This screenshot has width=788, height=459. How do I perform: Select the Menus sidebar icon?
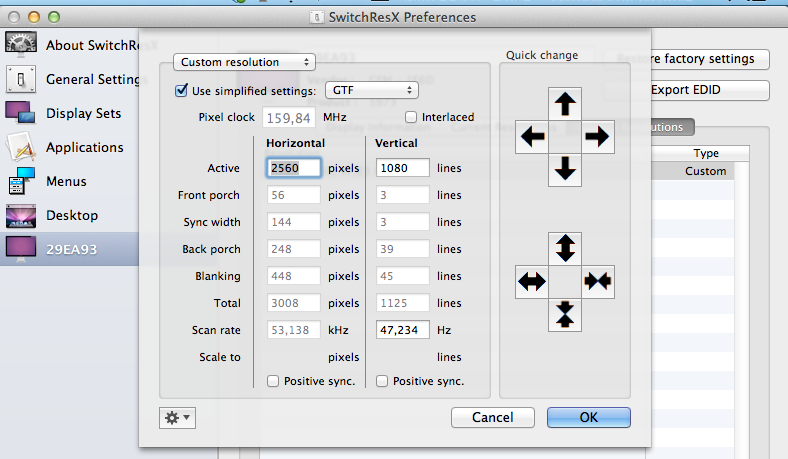(x=21, y=181)
